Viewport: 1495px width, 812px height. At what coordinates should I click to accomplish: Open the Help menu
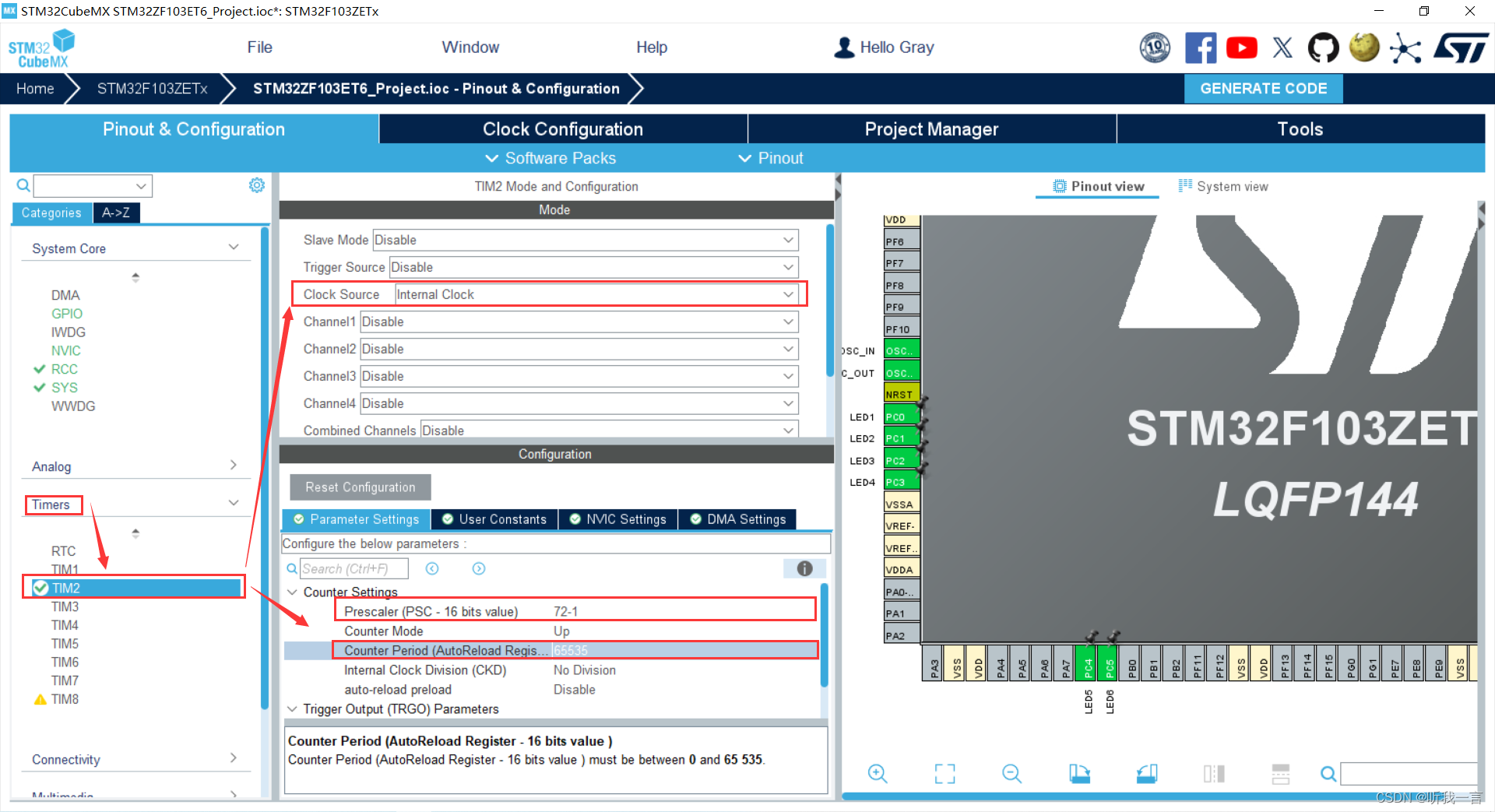click(x=652, y=47)
